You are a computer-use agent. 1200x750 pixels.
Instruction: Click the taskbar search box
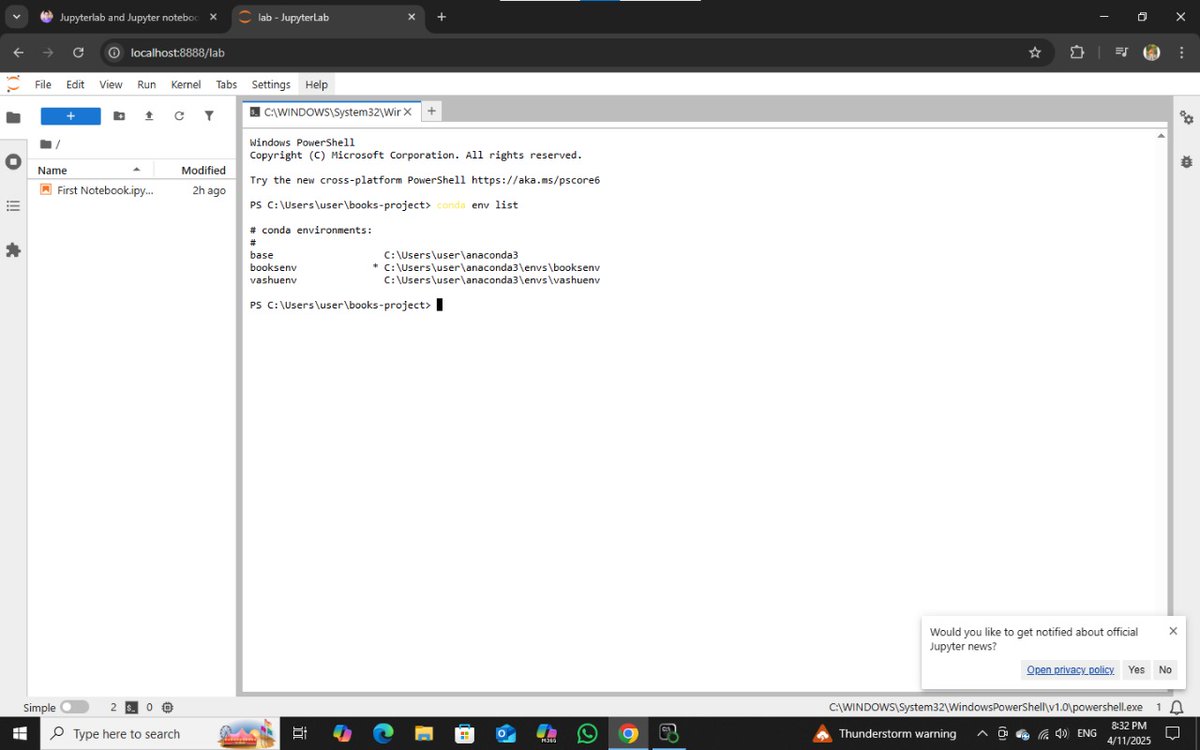click(160, 734)
